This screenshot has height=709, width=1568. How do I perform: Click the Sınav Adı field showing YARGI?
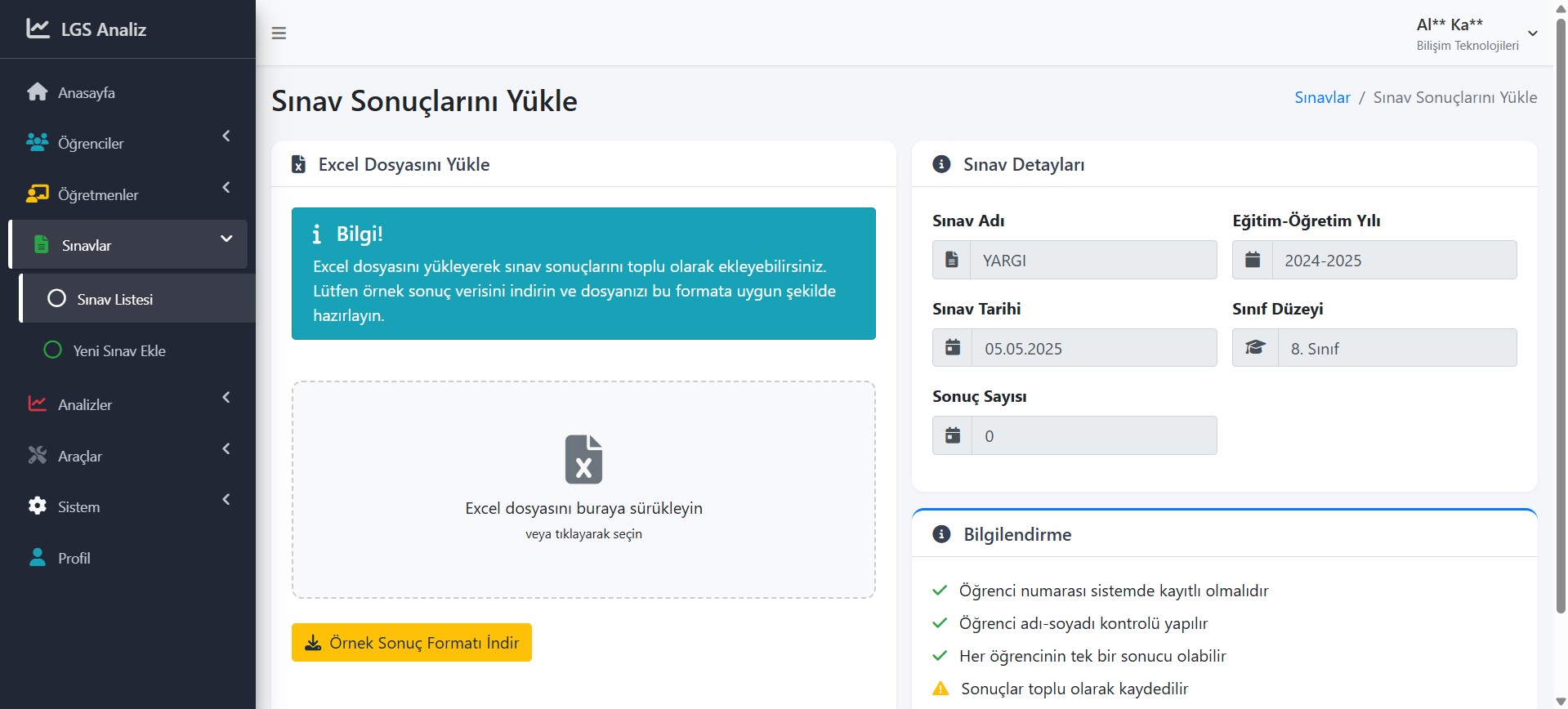point(1092,261)
